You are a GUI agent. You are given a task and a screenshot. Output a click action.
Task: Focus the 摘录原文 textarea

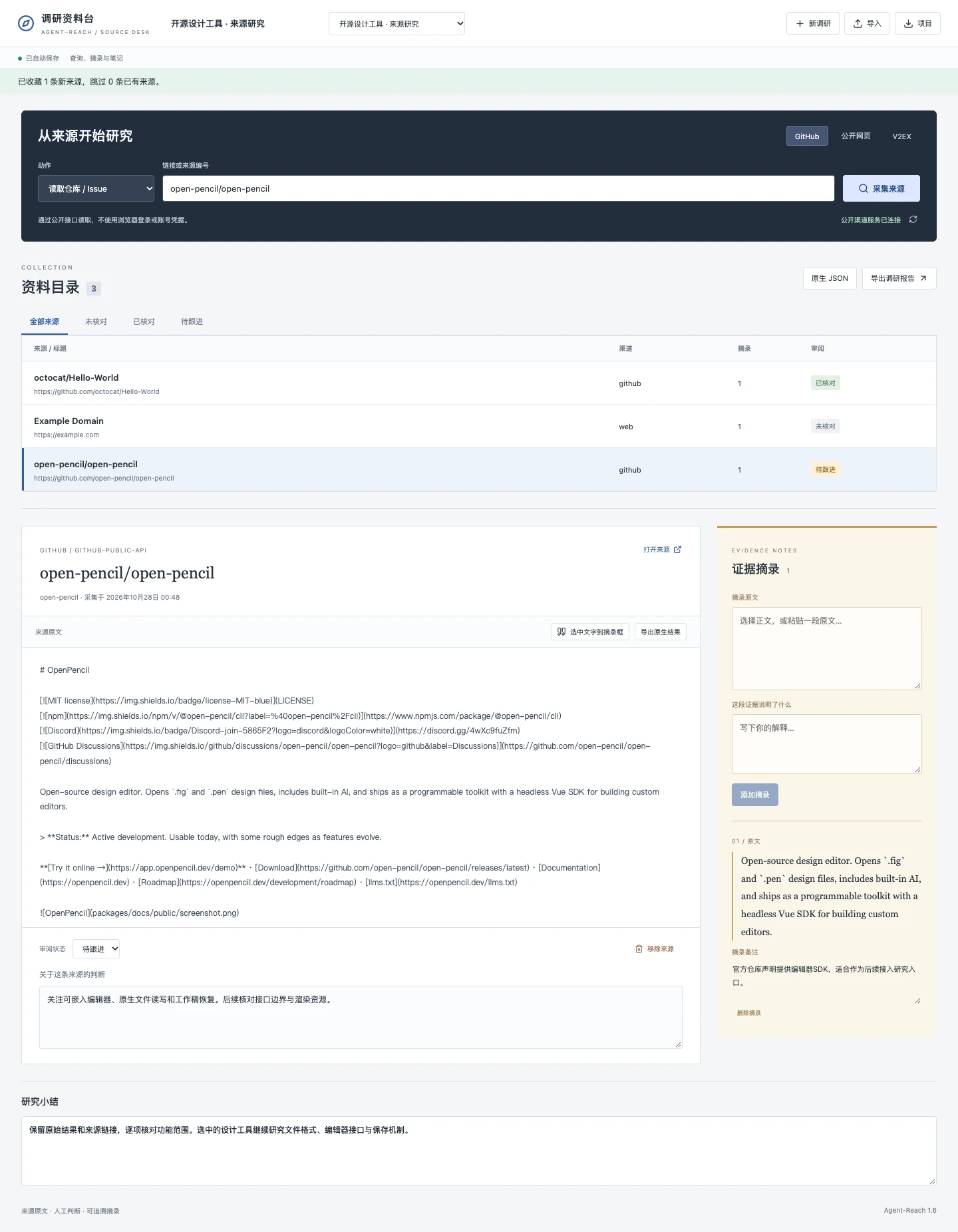tap(827, 648)
